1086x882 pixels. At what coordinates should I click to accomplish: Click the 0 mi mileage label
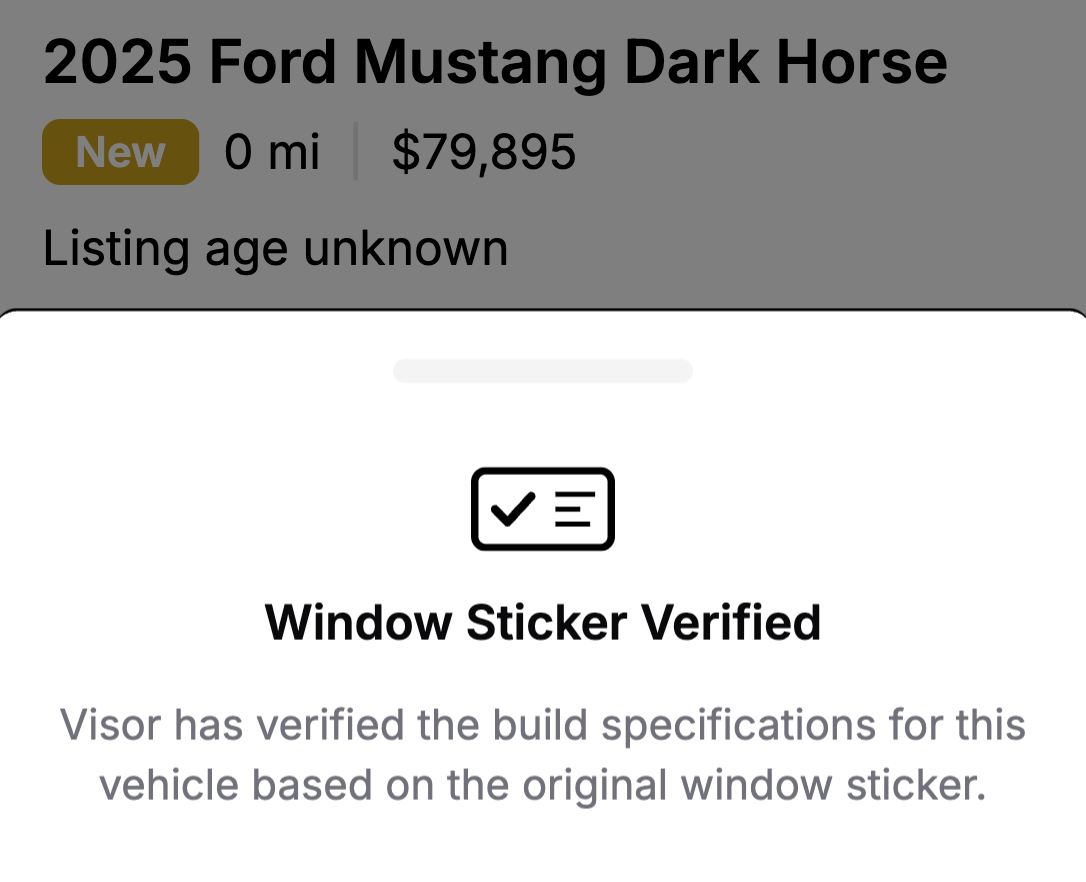[271, 152]
